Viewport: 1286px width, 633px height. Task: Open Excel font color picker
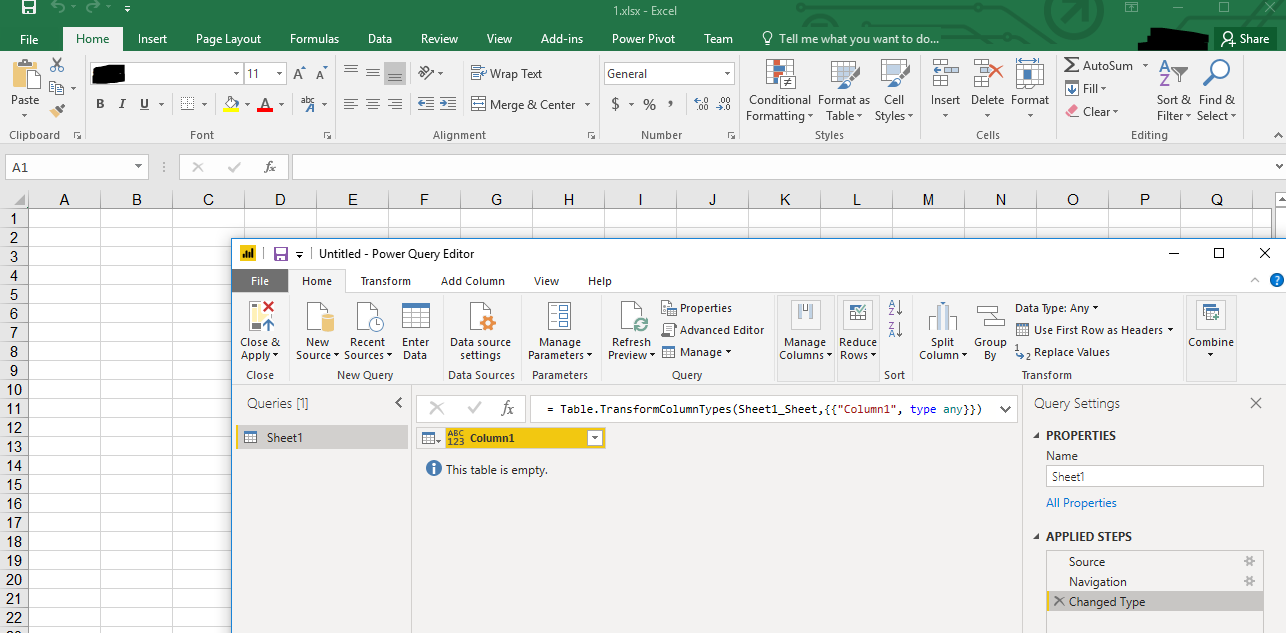click(281, 104)
